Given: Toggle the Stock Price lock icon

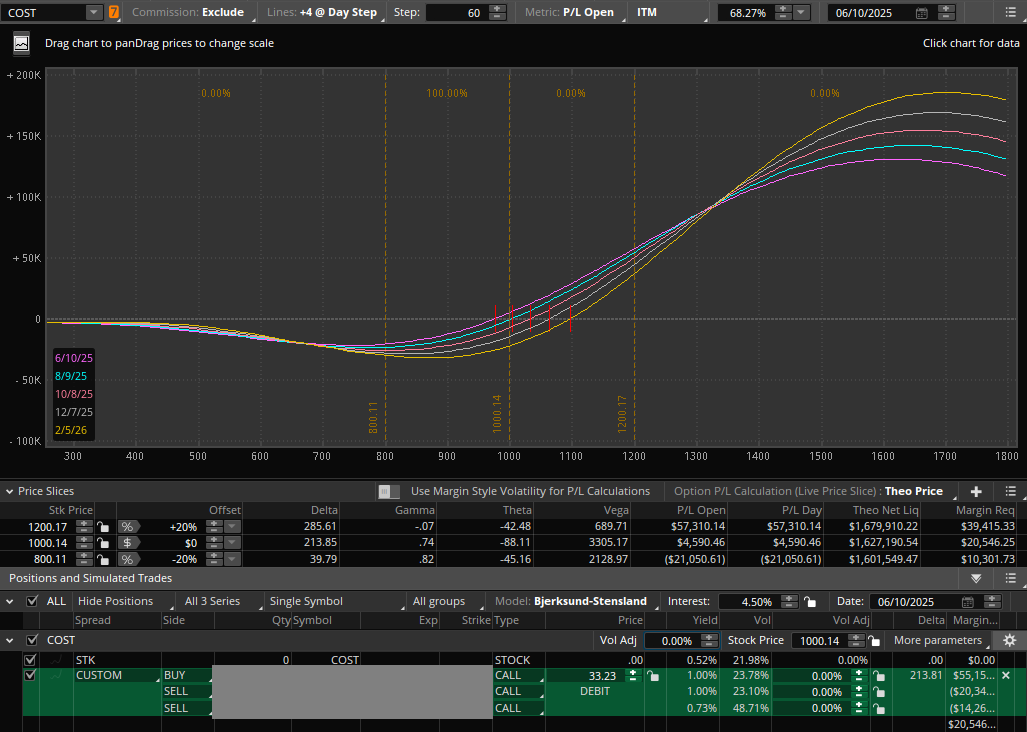Looking at the screenshot, I should (x=874, y=640).
